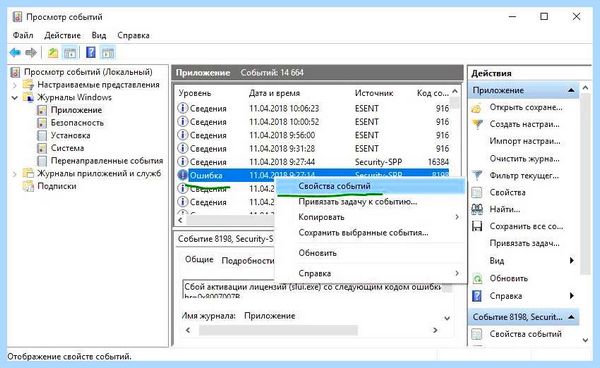Click the Ошибка error level icon

pos(183,175)
